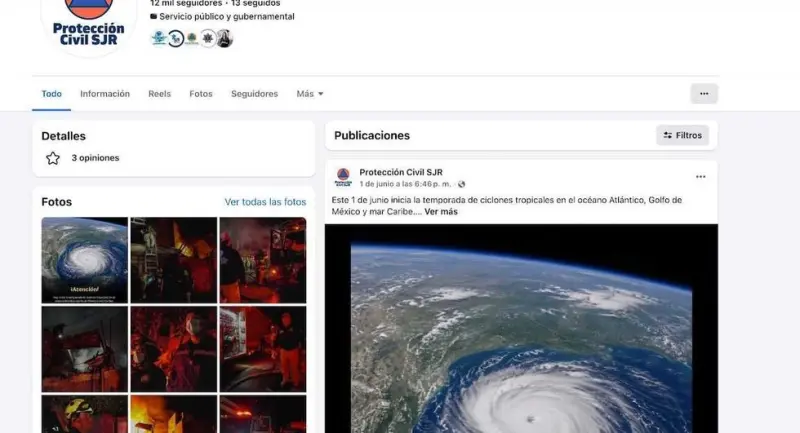Click the post author's small avatar icon
The width and height of the screenshot is (800, 433).
tap(343, 177)
